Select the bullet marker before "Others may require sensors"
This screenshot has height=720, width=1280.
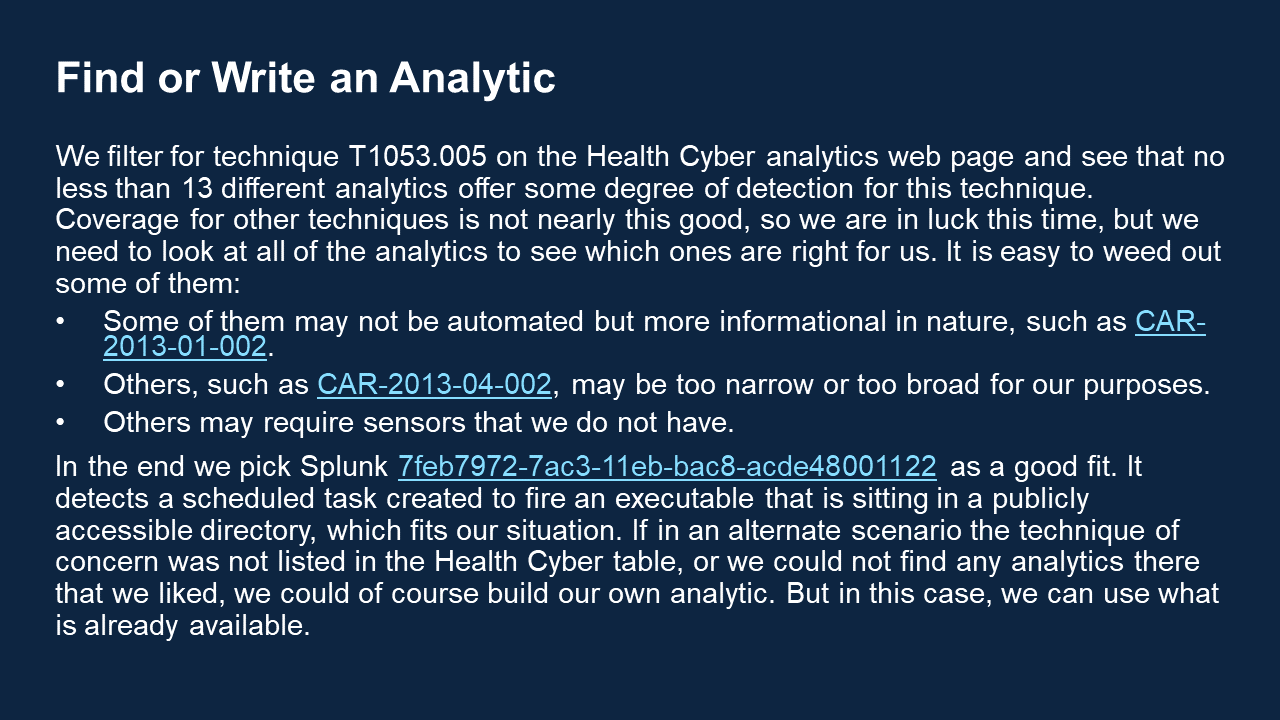(x=61, y=423)
